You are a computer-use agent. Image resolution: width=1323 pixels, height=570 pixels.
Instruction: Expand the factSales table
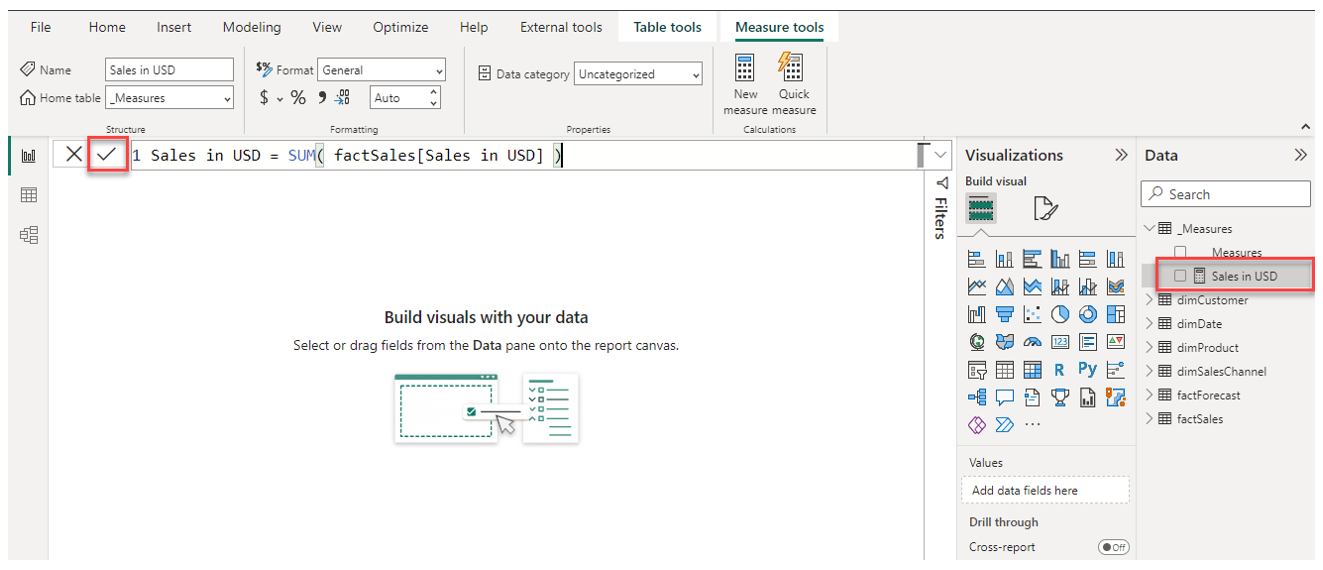point(1150,419)
